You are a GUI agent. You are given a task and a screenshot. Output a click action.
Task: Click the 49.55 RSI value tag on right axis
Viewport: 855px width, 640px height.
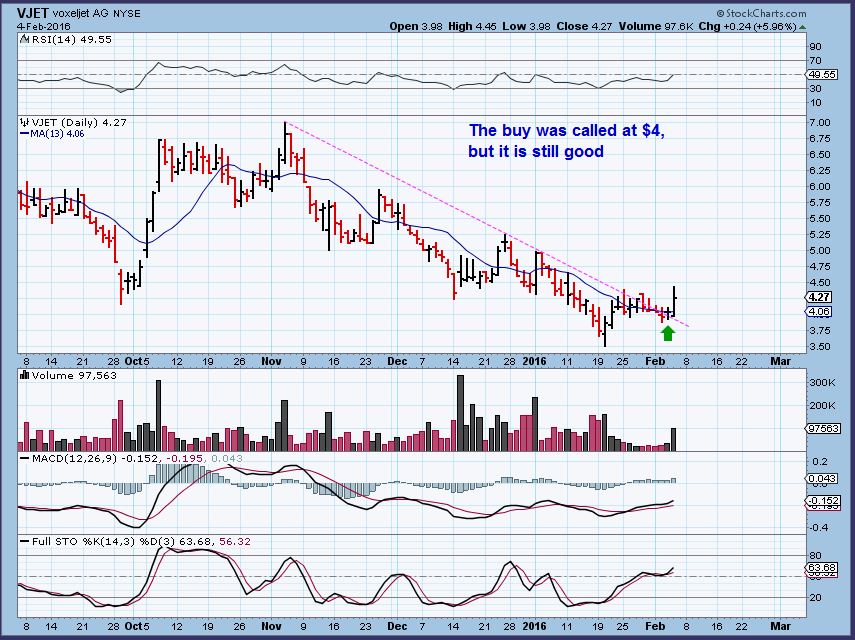(823, 75)
